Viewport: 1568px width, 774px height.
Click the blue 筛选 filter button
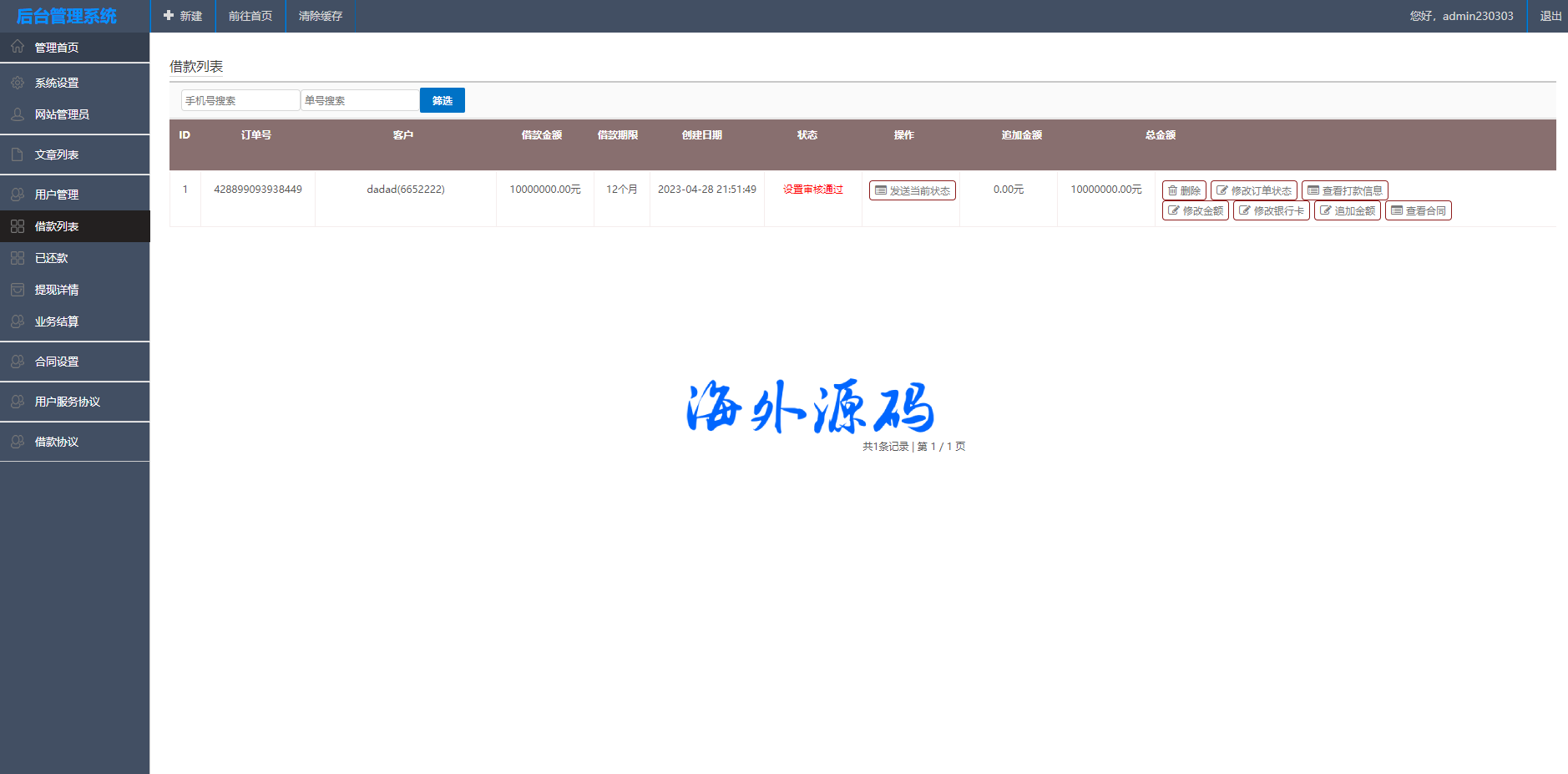442,100
